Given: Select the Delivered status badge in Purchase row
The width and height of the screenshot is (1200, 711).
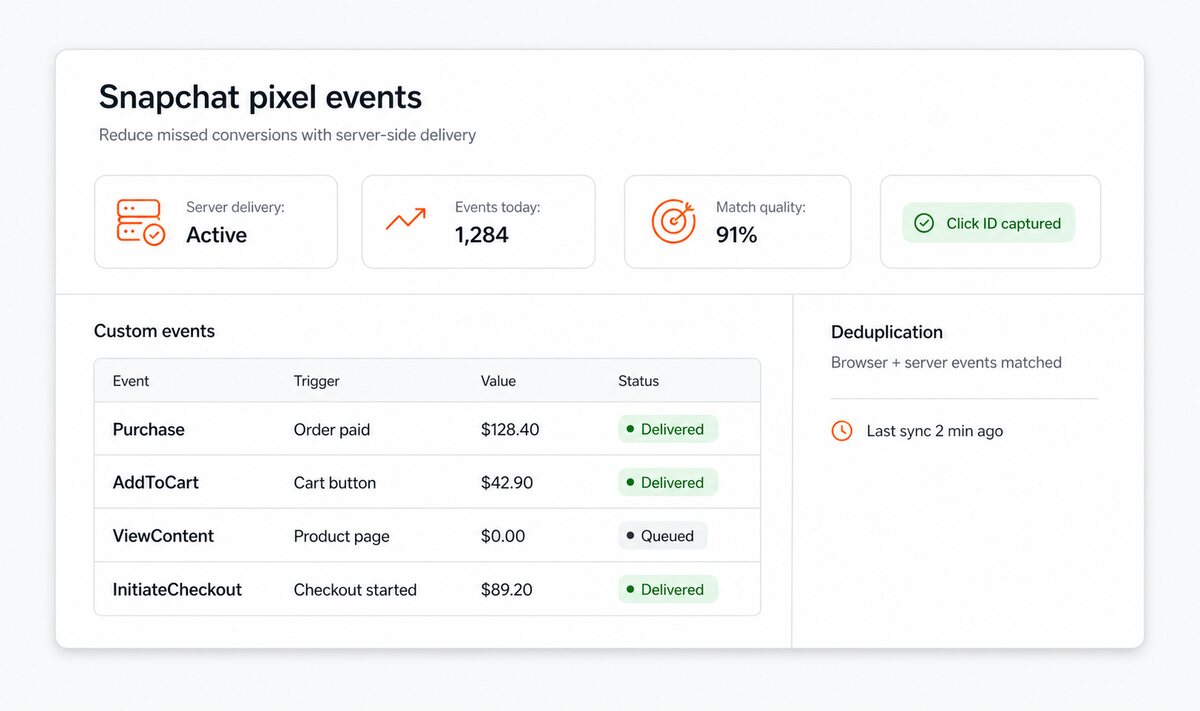Looking at the screenshot, I should 668,429.
